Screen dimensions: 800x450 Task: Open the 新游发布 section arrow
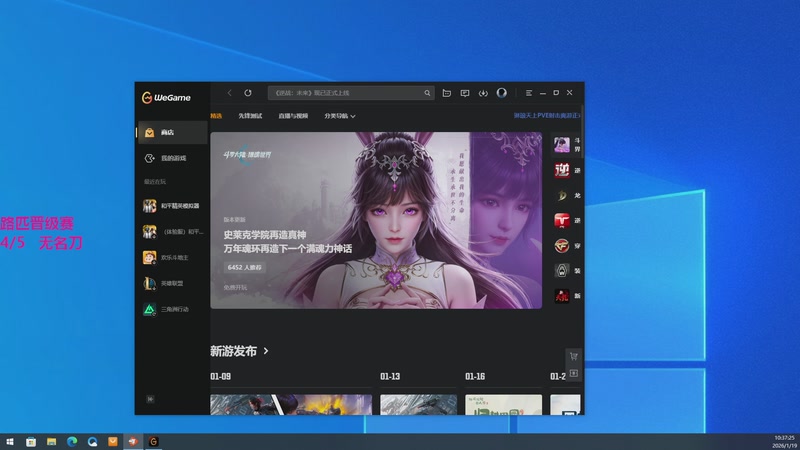pos(266,351)
